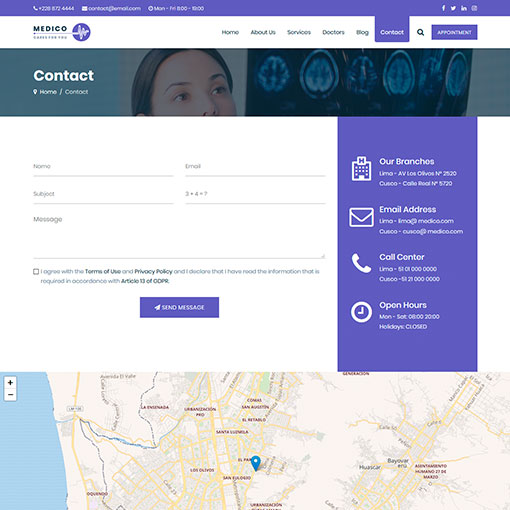Open the Services menu item
The width and height of the screenshot is (510, 510).
click(x=299, y=32)
